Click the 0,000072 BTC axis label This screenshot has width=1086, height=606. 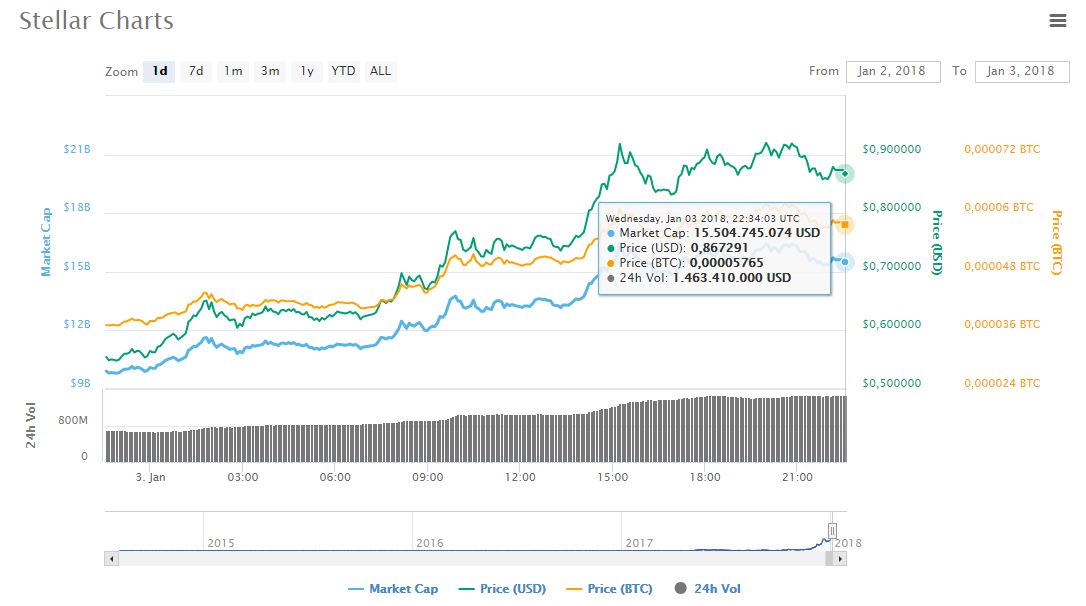point(1002,150)
